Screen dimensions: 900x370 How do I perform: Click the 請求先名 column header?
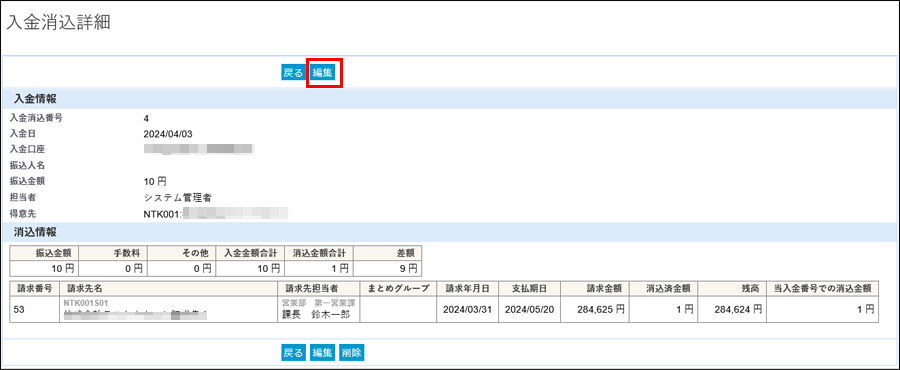coord(169,289)
